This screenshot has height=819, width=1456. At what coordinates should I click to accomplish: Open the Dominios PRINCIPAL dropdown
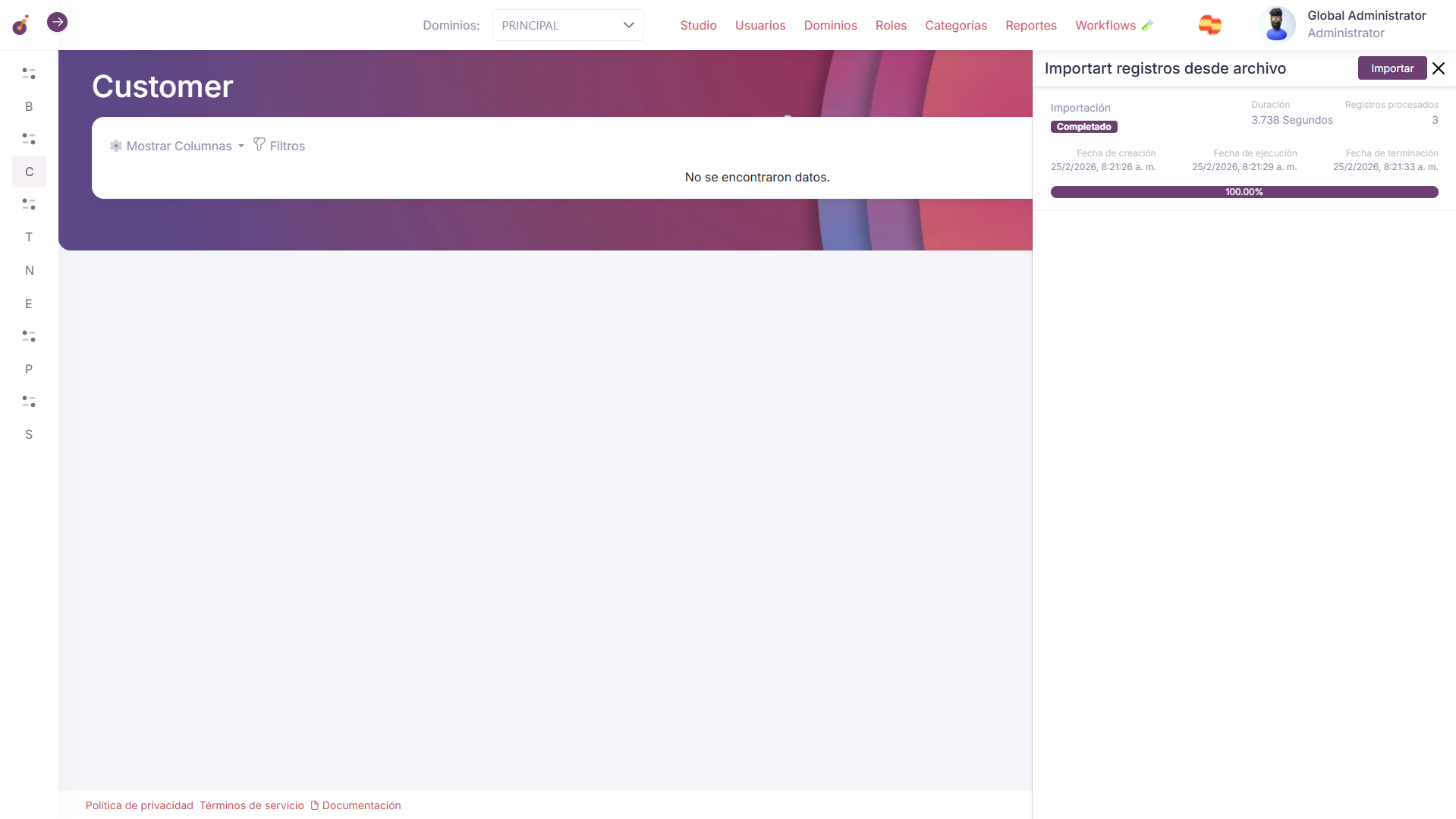[568, 25]
